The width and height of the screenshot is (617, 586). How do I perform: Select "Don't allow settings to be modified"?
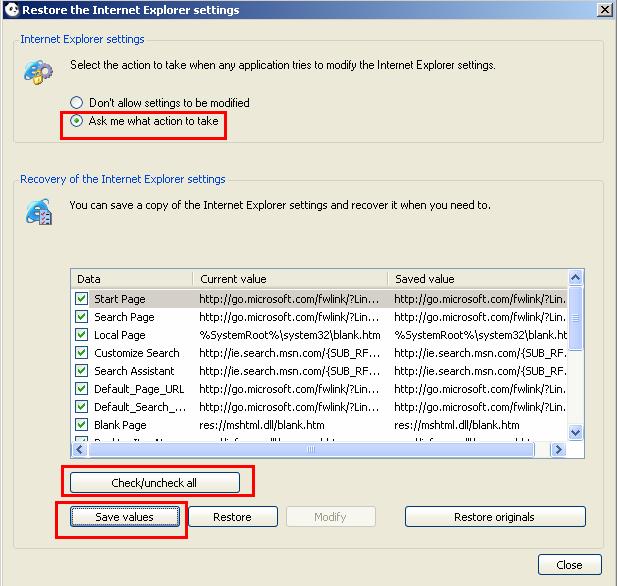[77, 103]
